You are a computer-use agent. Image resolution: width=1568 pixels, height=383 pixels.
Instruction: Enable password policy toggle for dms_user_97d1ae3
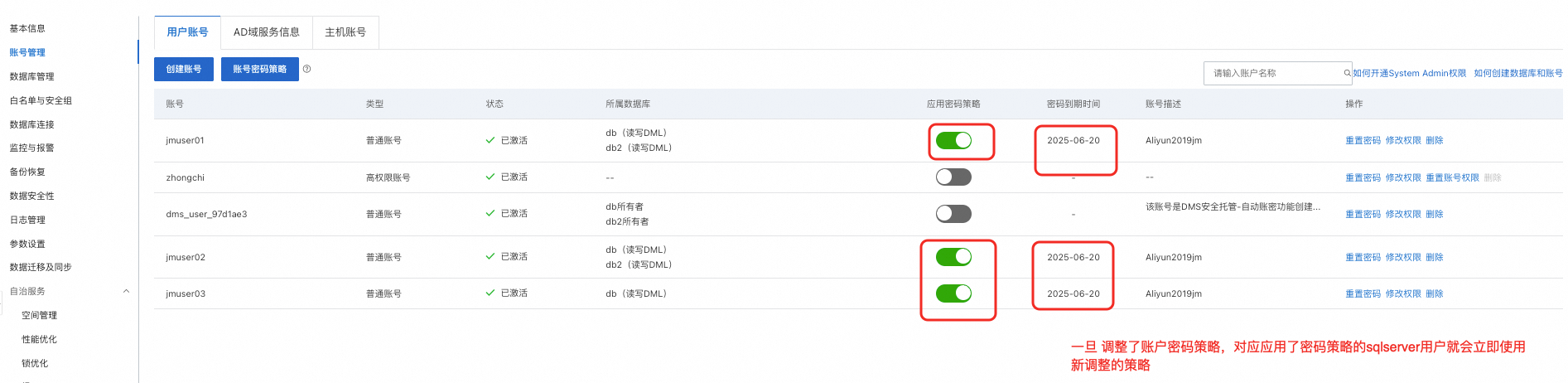(x=953, y=213)
